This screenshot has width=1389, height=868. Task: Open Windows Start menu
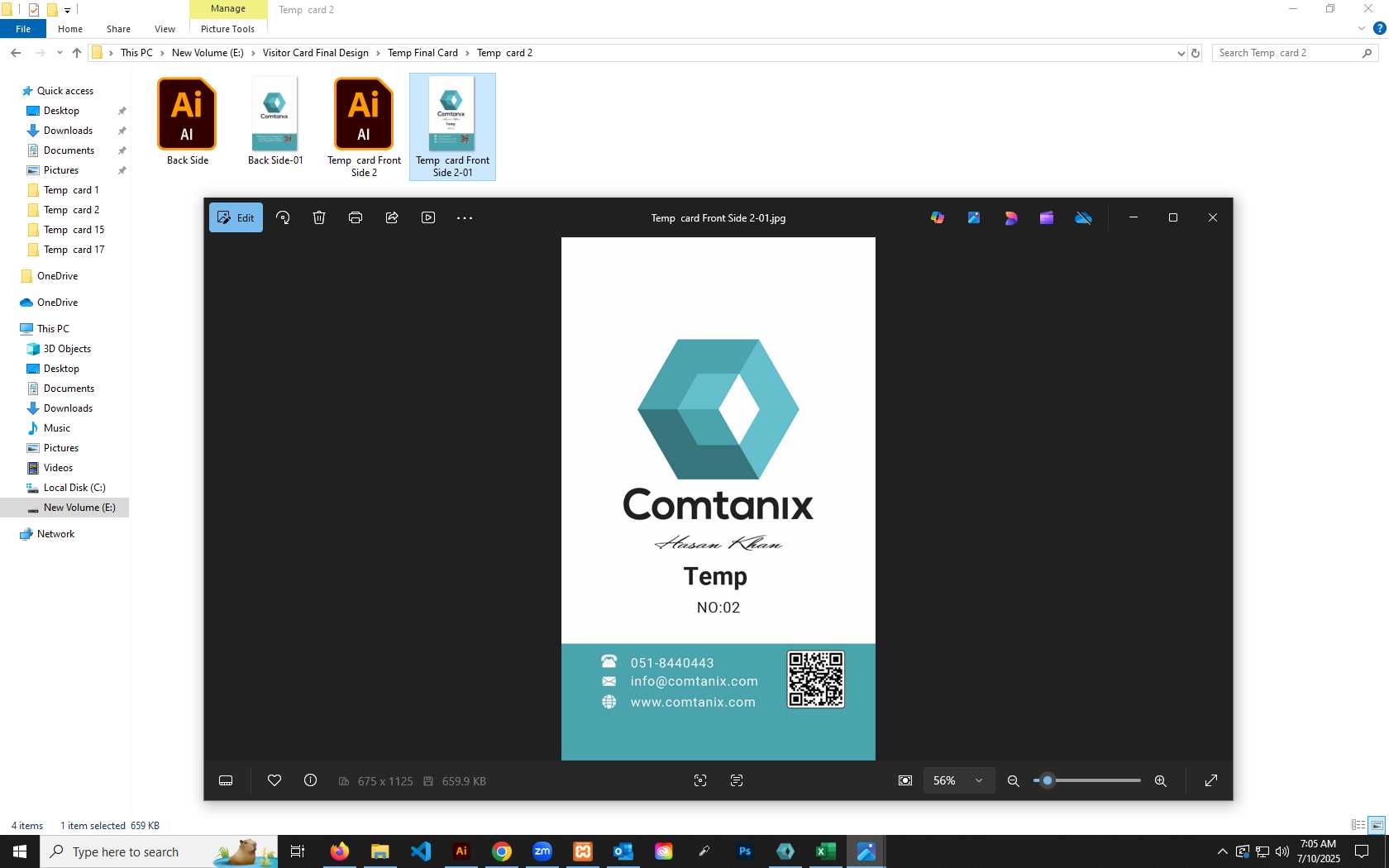(20, 851)
